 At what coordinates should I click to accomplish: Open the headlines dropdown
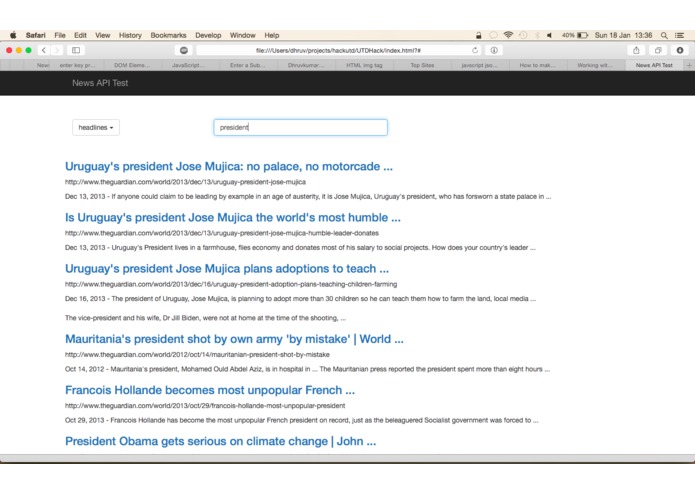(96, 127)
